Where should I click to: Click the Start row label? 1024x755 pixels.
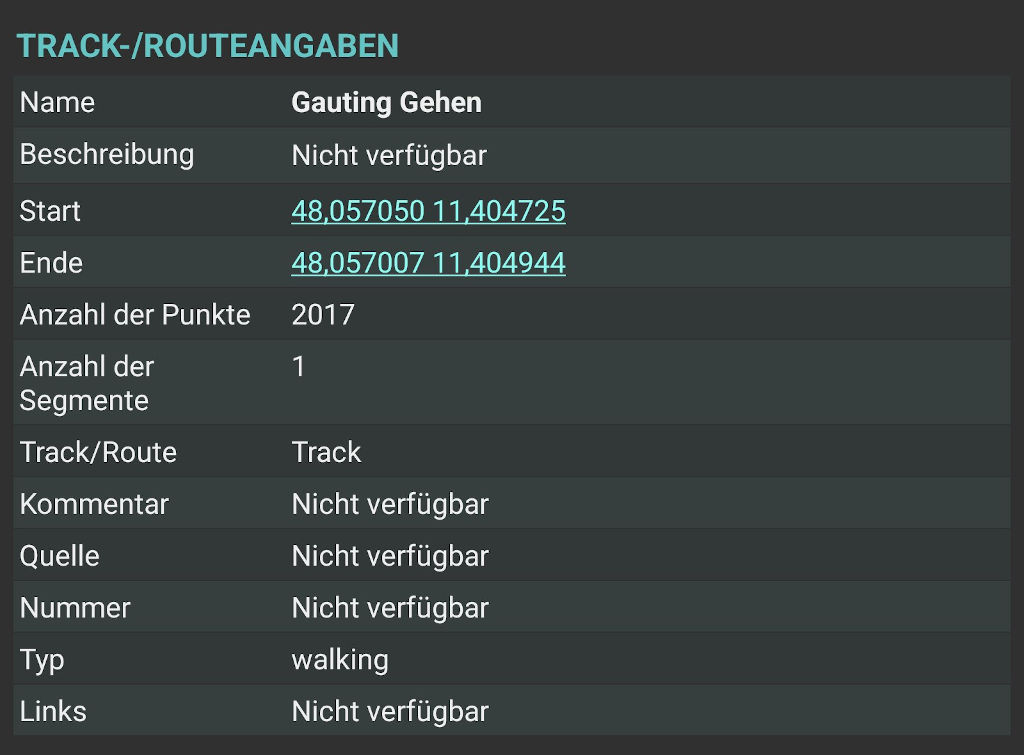pyautogui.click(x=50, y=211)
